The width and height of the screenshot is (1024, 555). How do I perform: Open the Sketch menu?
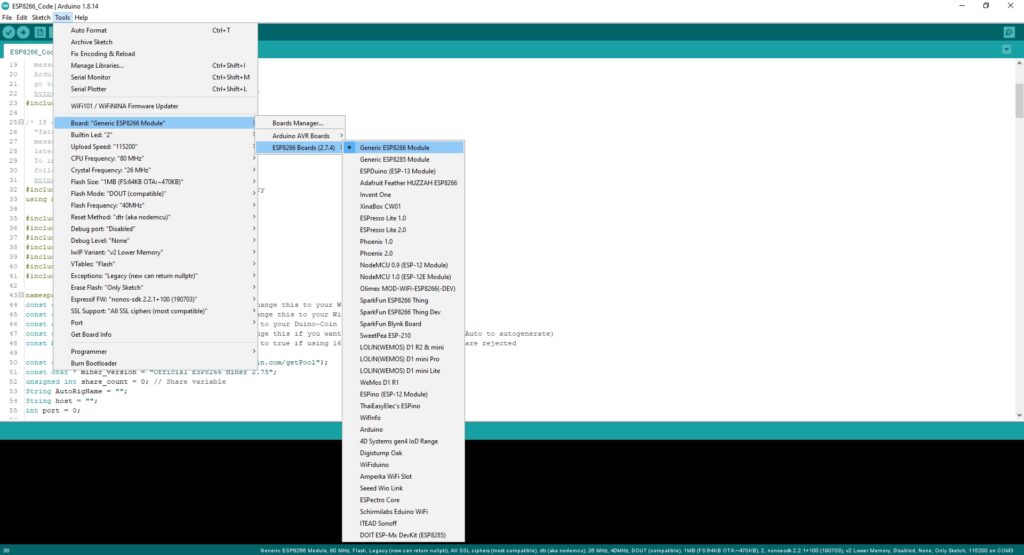(40, 18)
